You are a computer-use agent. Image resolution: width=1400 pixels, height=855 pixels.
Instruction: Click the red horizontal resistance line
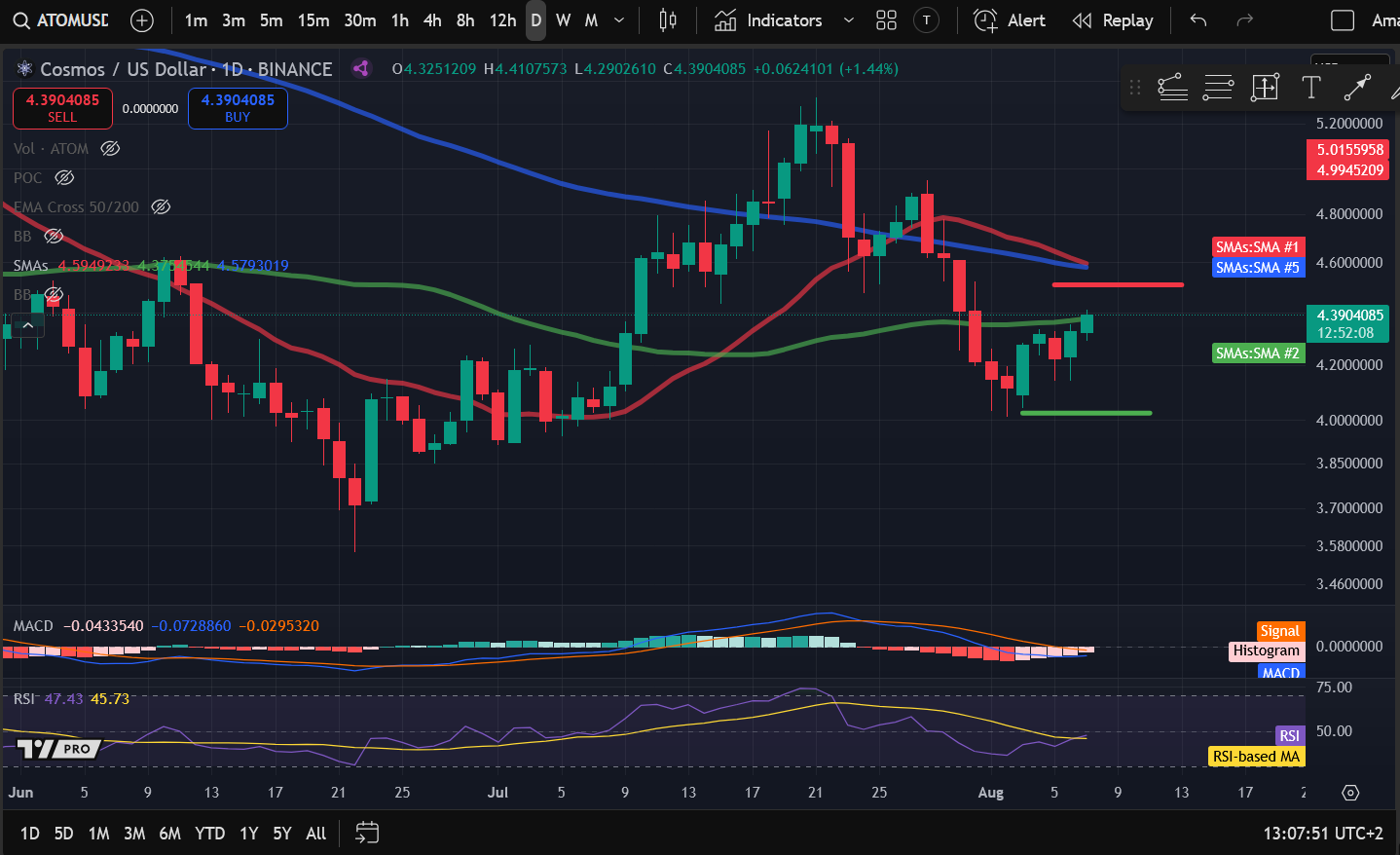pyautogui.click(x=1118, y=284)
